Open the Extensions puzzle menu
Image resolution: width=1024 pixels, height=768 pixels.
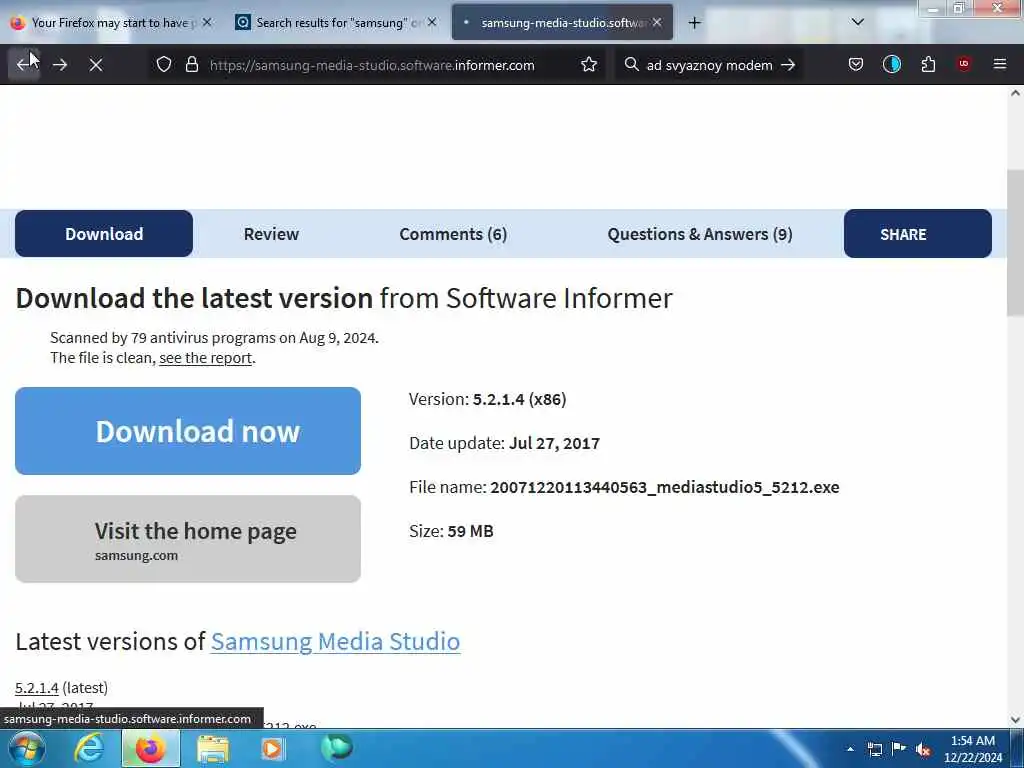(928, 65)
